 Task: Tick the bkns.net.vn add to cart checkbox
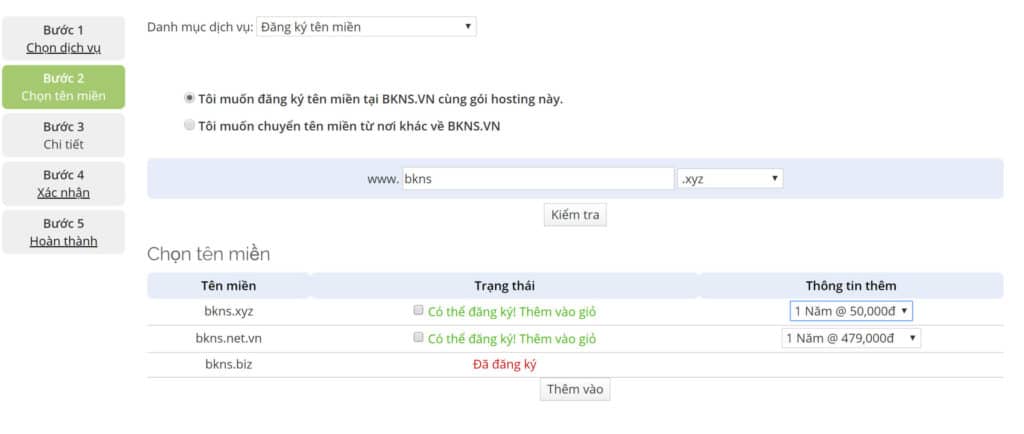(419, 338)
